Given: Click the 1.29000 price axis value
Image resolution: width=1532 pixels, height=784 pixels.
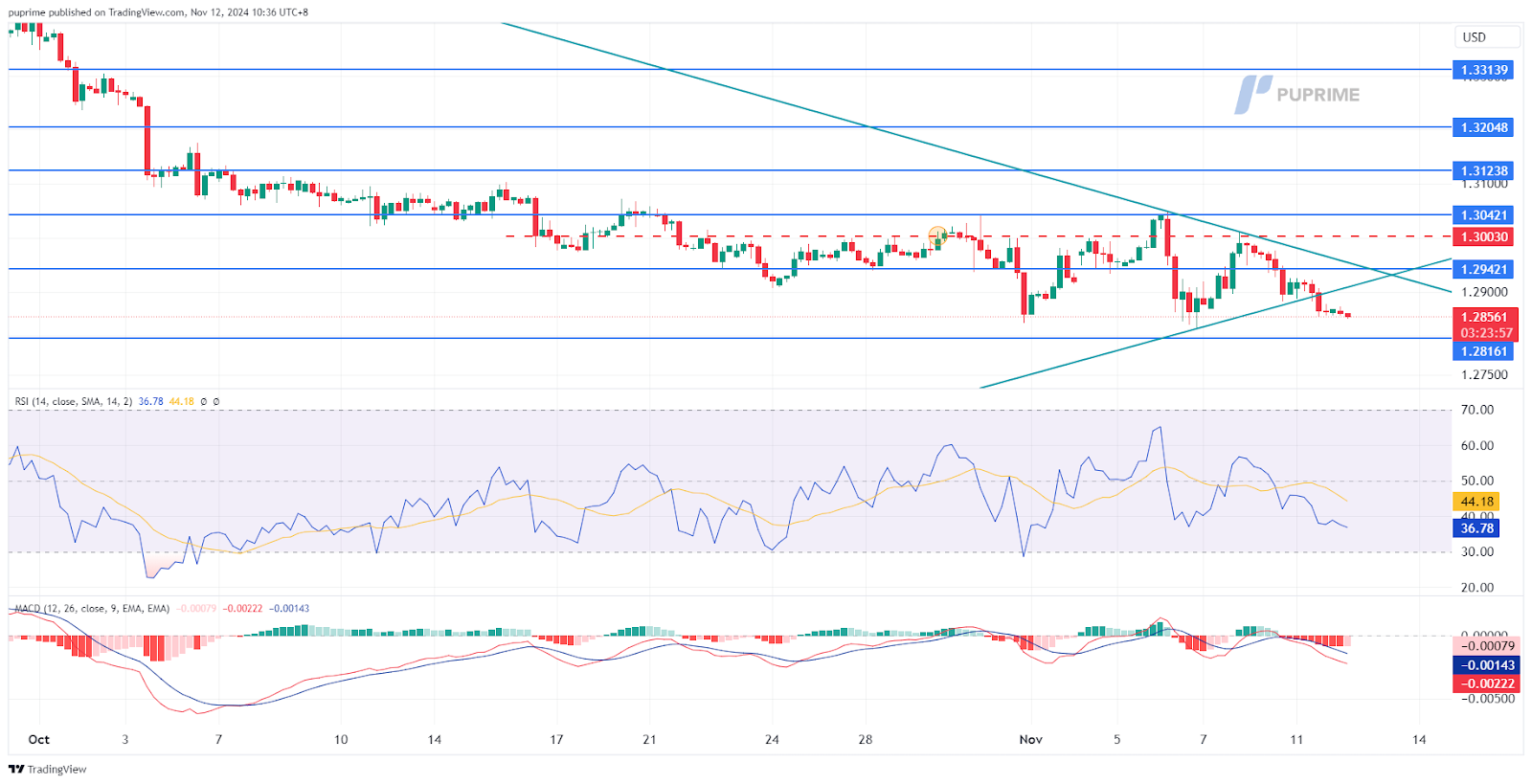Looking at the screenshot, I should 1485,293.
